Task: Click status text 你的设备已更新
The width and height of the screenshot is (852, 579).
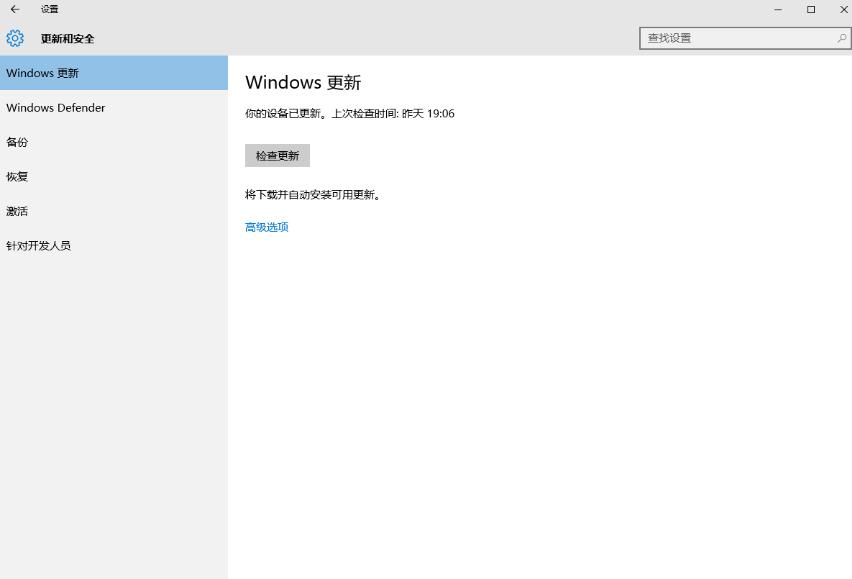Action: 283,114
